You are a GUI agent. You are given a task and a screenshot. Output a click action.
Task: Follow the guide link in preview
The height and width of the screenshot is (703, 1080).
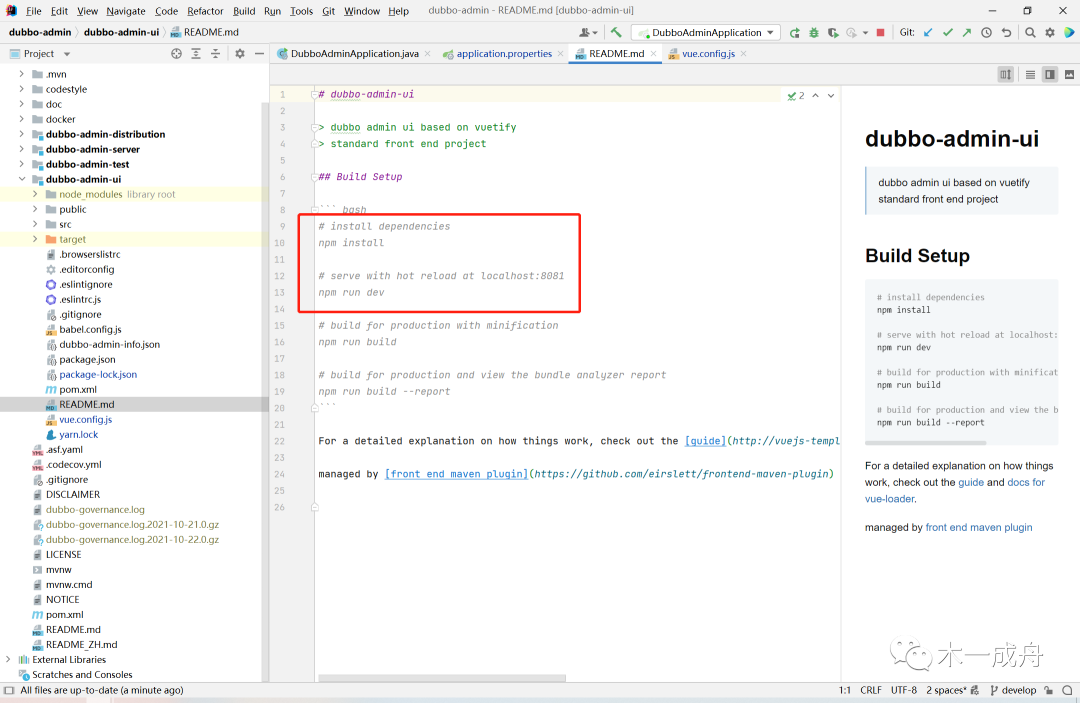pos(971,482)
